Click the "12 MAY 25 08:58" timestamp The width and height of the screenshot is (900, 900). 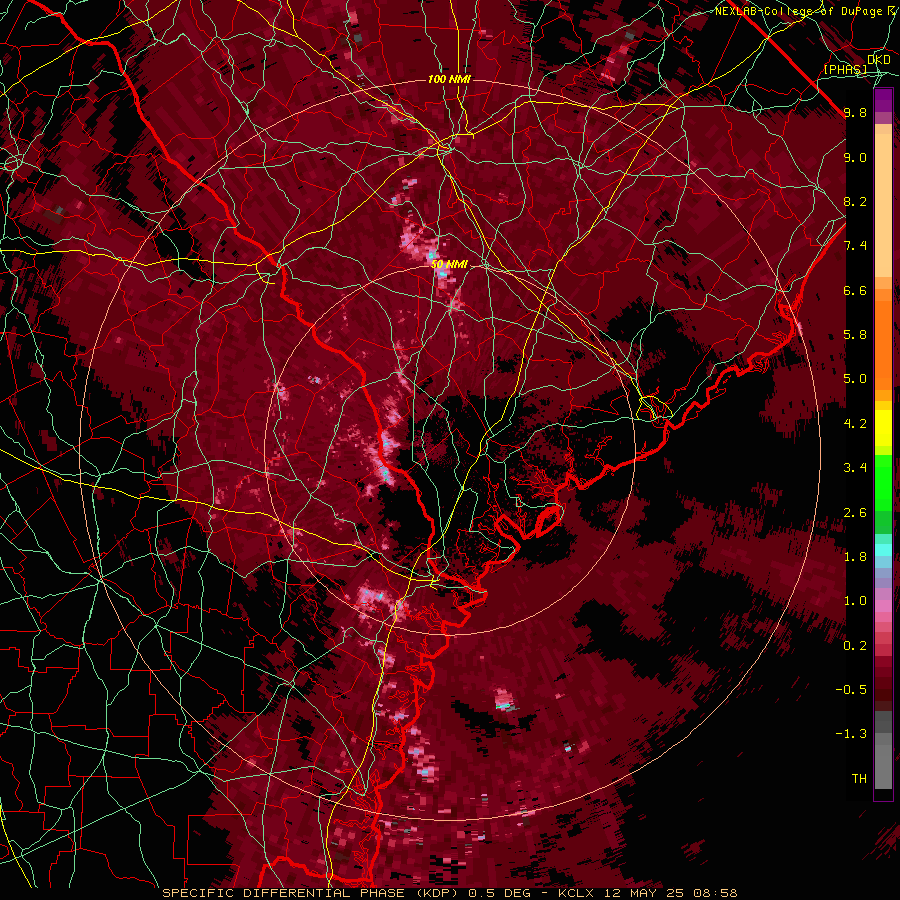pyautogui.click(x=670, y=893)
